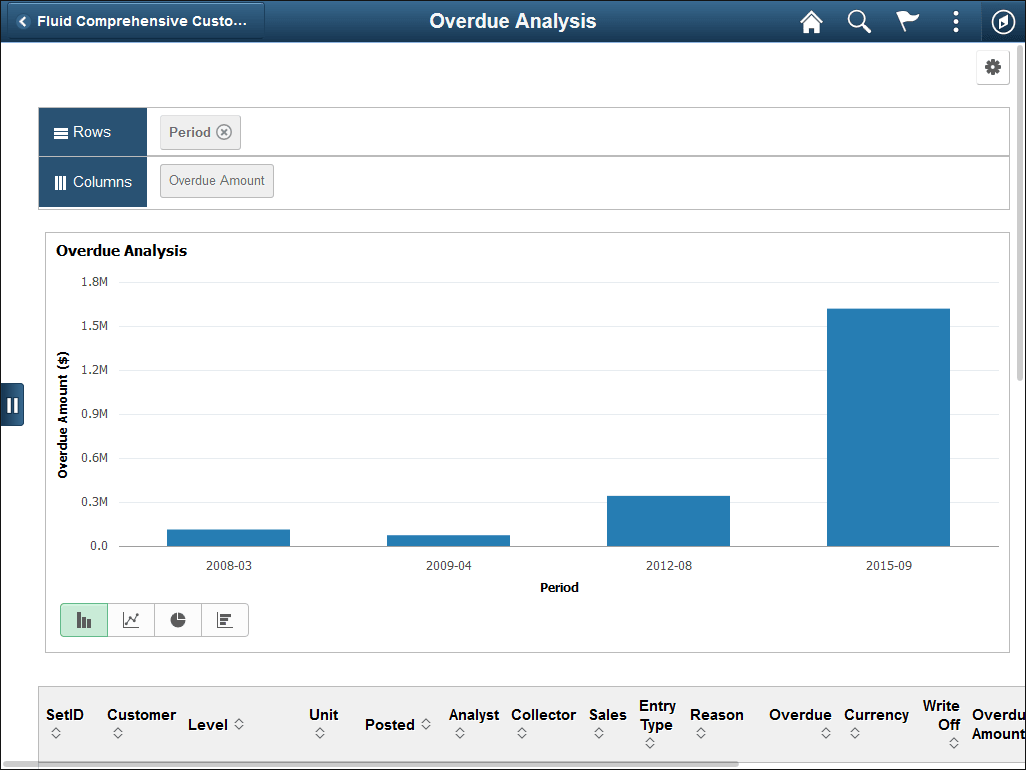
Task: Toggle sorting on the Customer column
Action: pyautogui.click(x=117, y=732)
